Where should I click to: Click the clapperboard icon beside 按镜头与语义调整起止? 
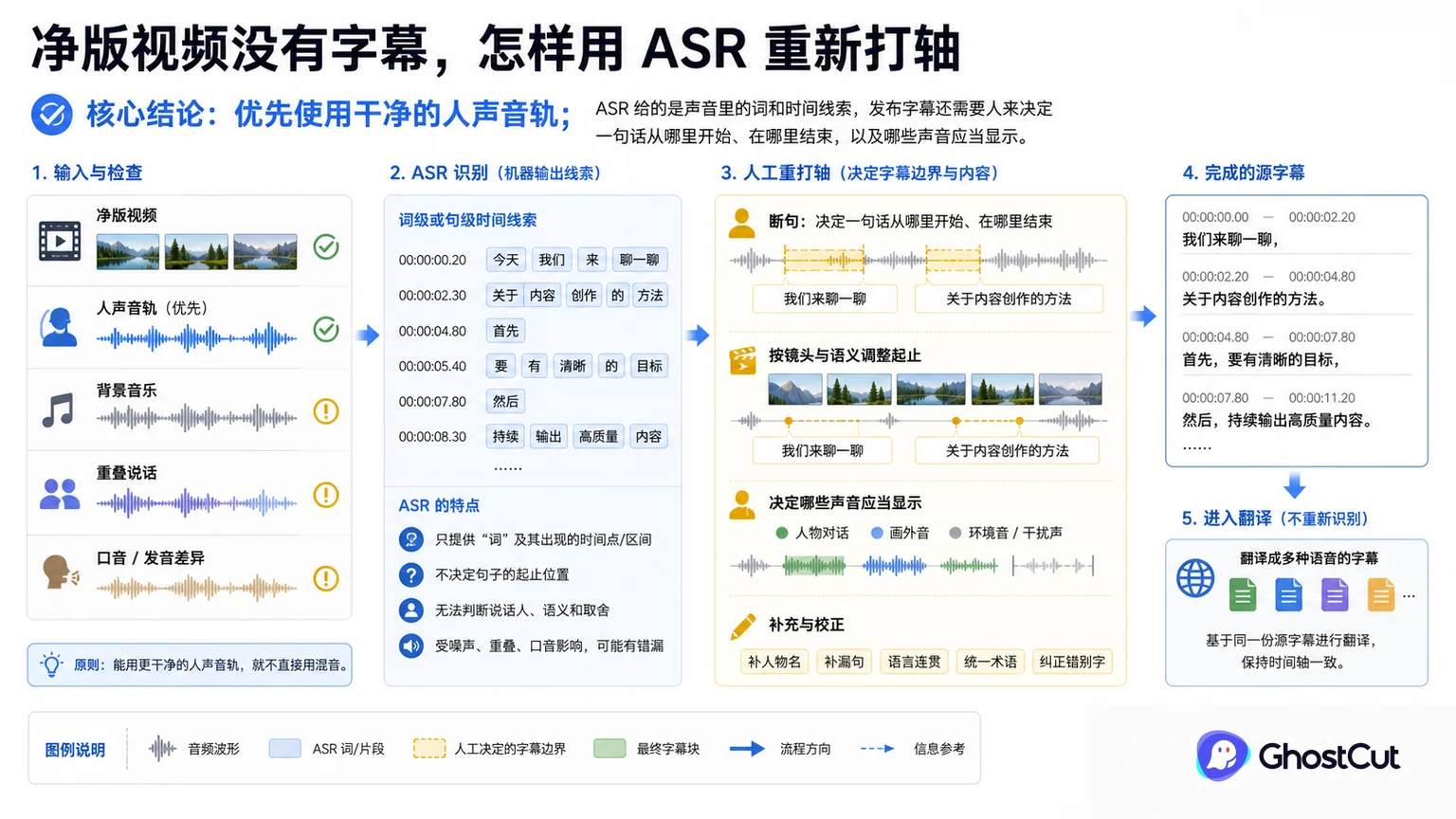click(742, 360)
